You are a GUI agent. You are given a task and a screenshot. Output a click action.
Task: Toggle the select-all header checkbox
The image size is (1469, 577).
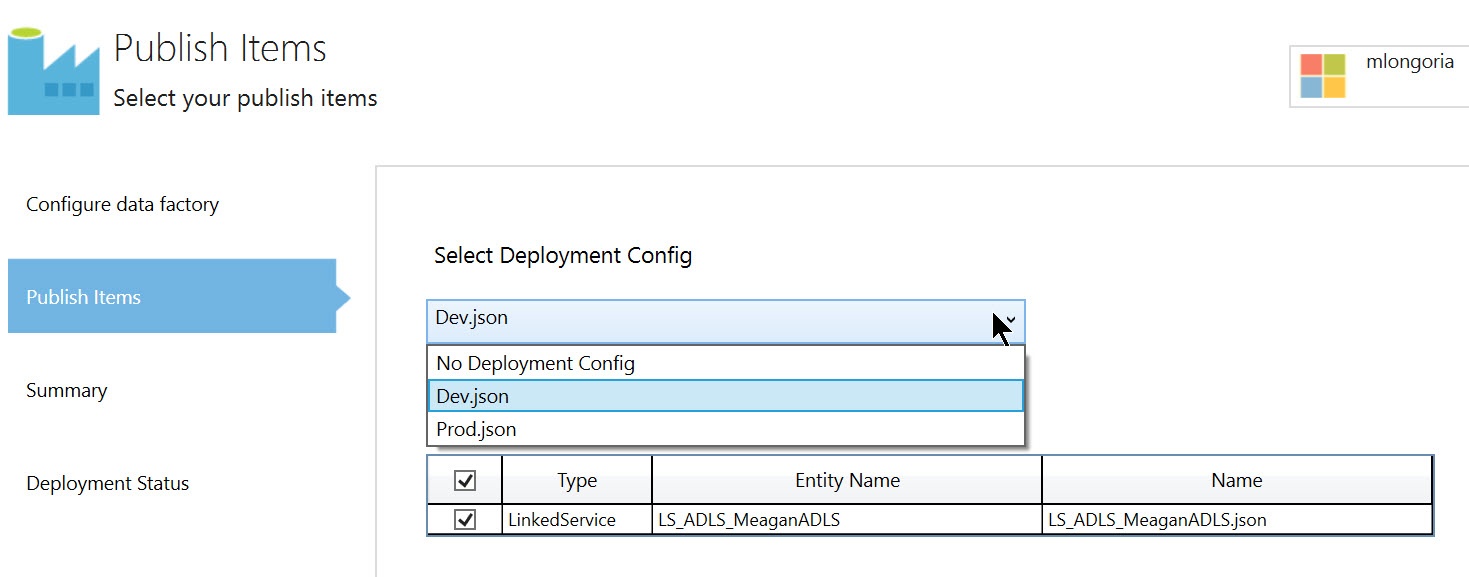click(465, 481)
